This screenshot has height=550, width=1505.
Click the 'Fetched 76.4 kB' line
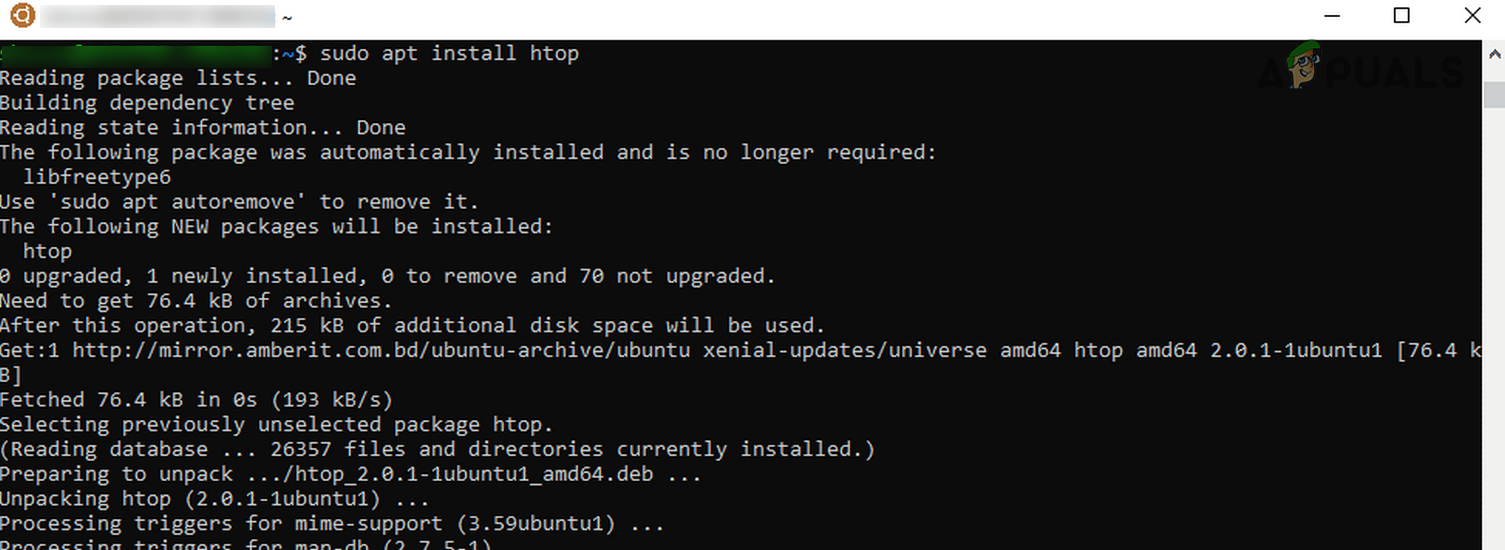(x=196, y=400)
